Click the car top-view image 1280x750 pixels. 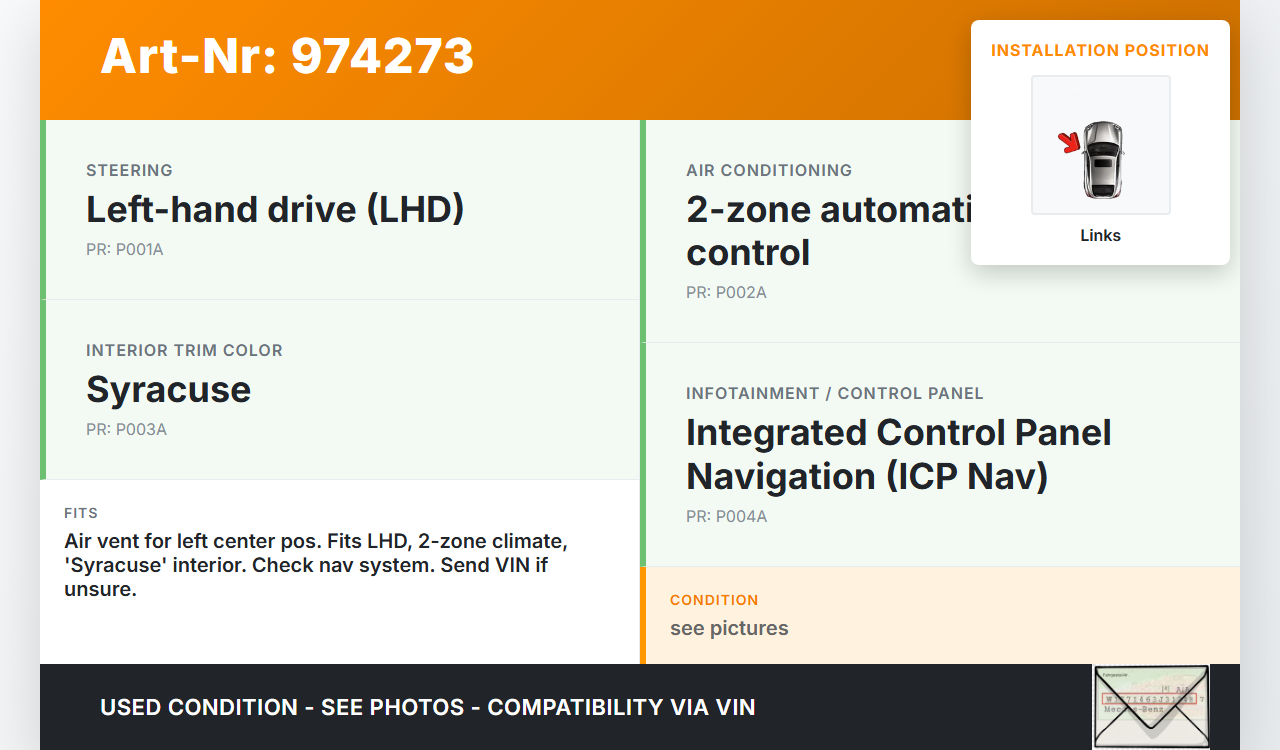[x=1102, y=160]
